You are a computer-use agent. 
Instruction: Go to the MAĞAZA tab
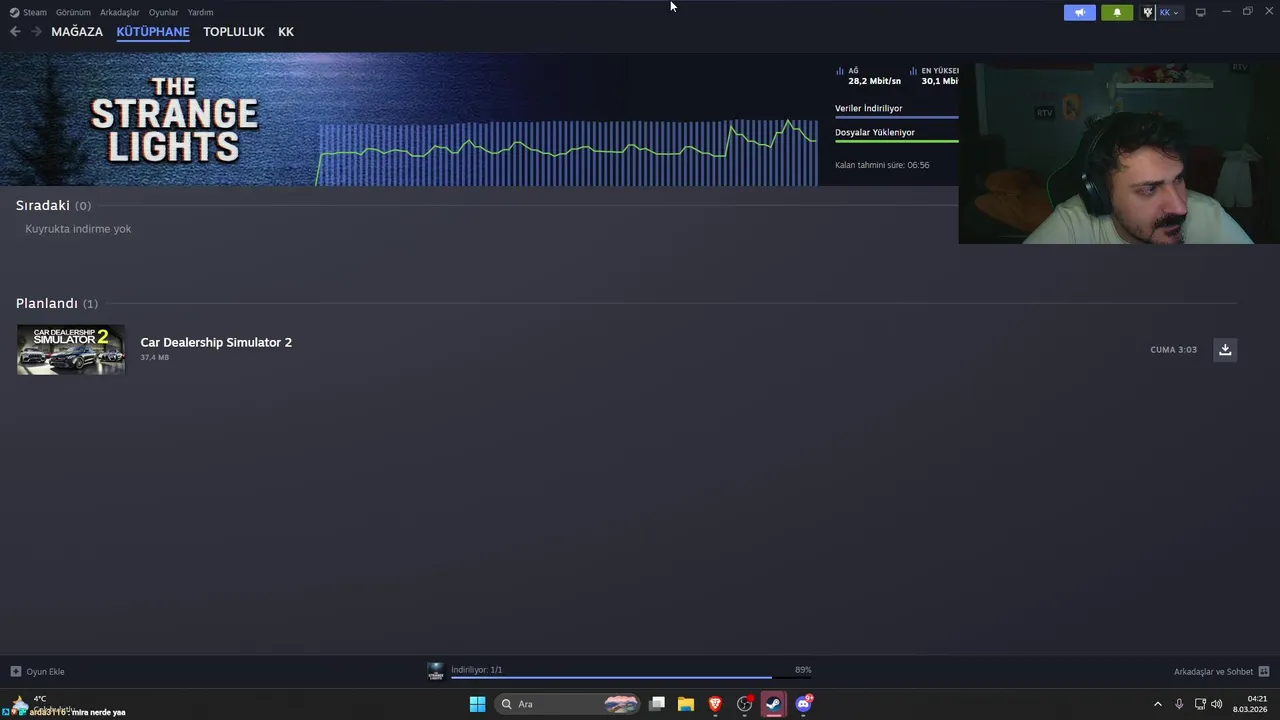[77, 31]
